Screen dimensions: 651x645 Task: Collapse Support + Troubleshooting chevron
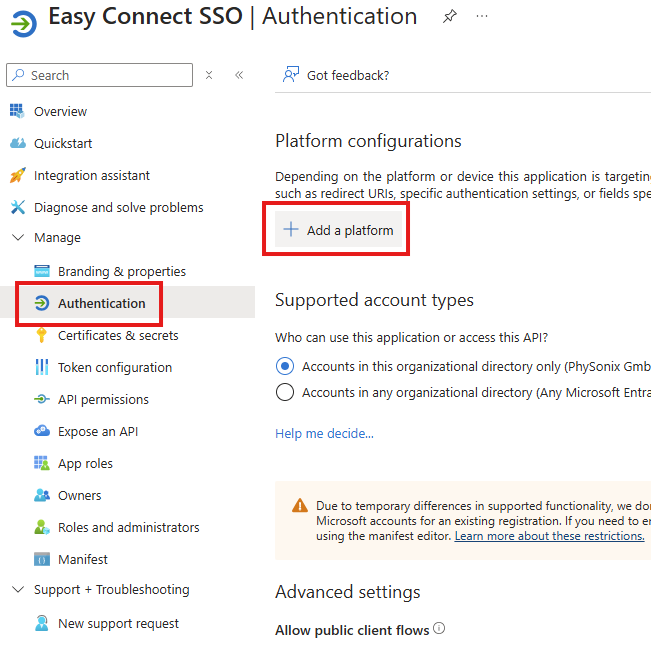click(18, 589)
